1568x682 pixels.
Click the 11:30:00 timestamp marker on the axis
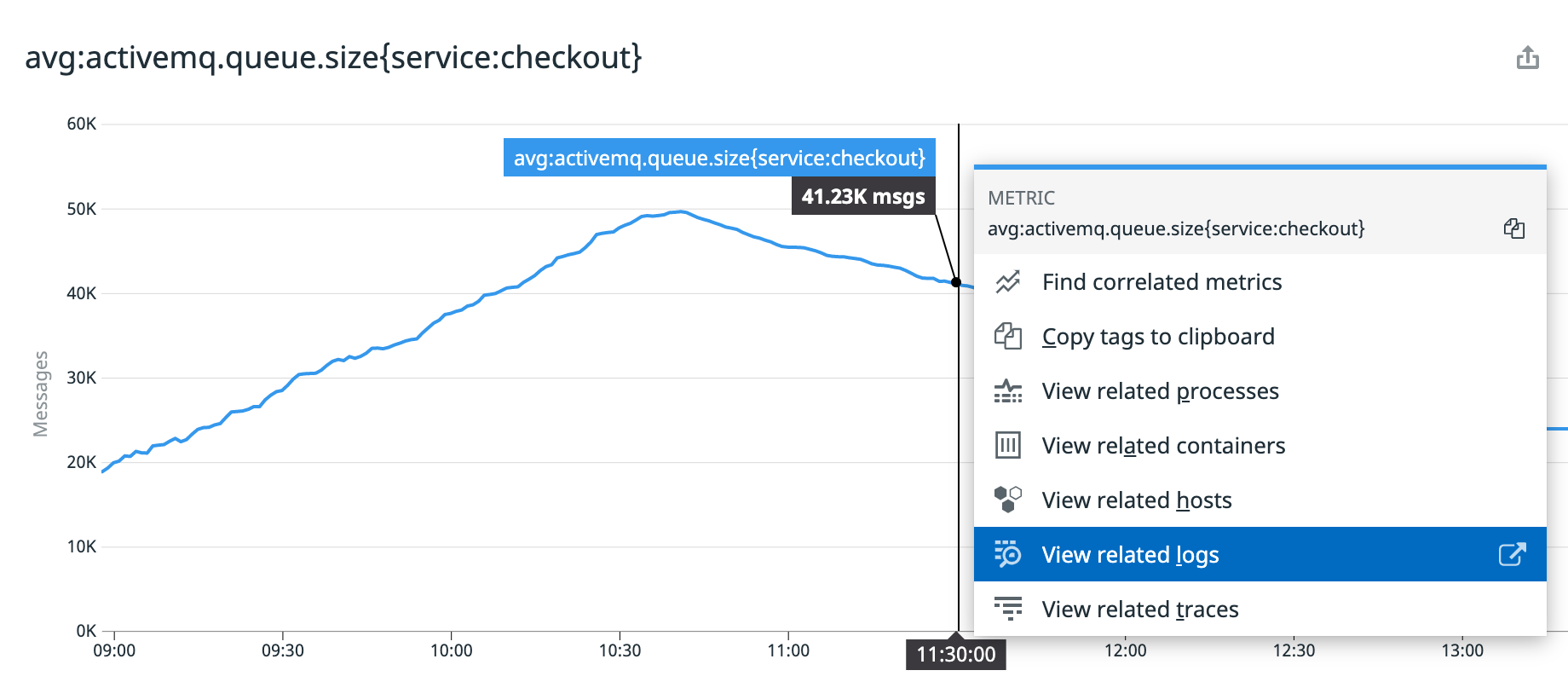[956, 654]
